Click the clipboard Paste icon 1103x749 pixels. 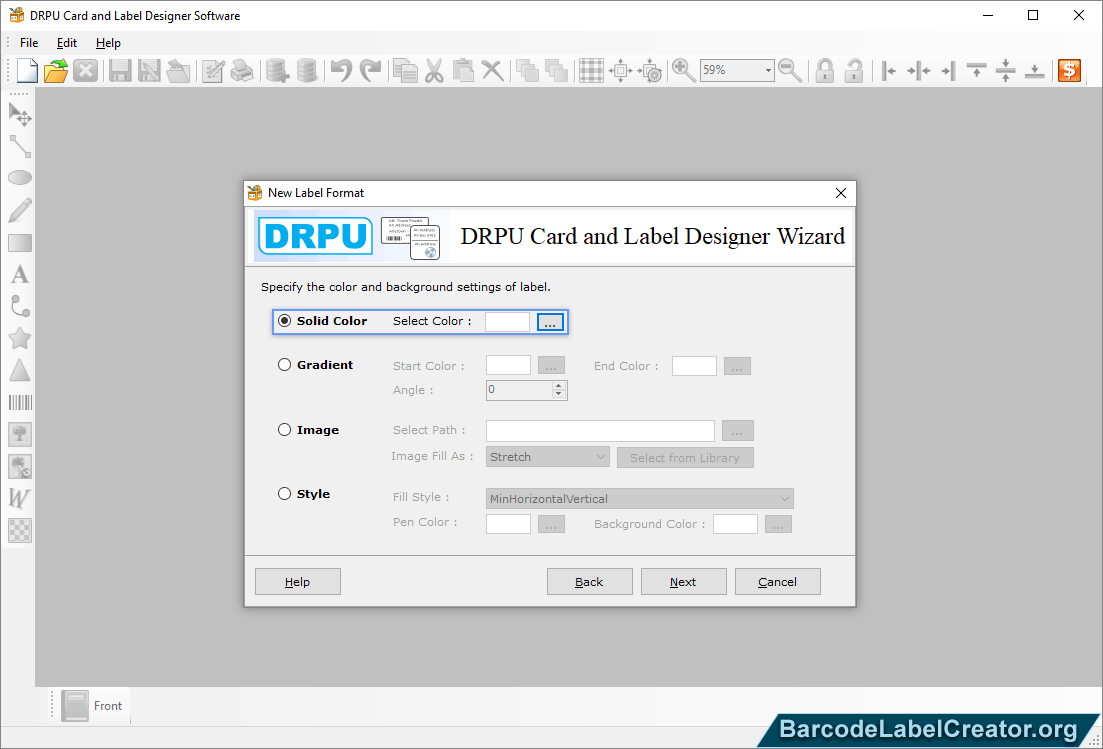[463, 70]
